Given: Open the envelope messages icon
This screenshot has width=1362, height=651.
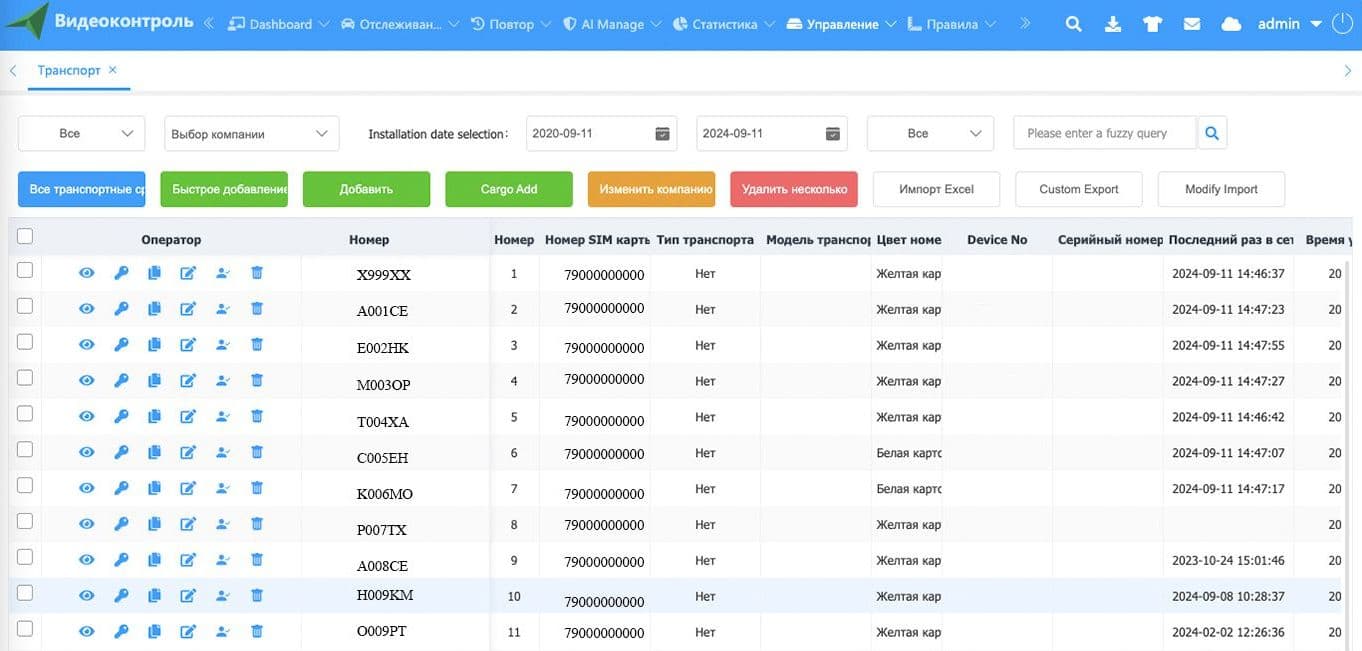Looking at the screenshot, I should [1192, 24].
